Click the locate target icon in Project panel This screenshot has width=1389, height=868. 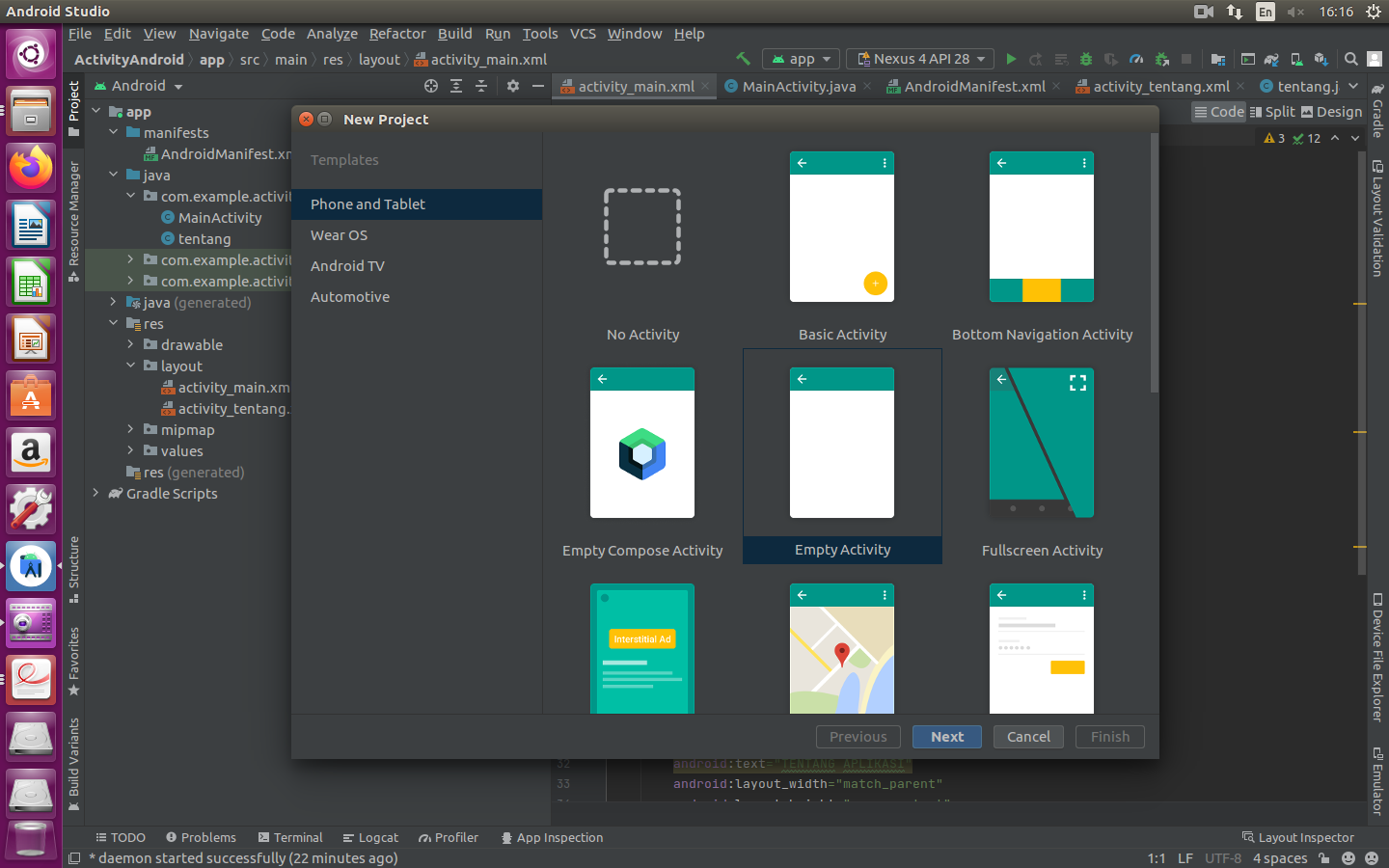pyautogui.click(x=431, y=86)
